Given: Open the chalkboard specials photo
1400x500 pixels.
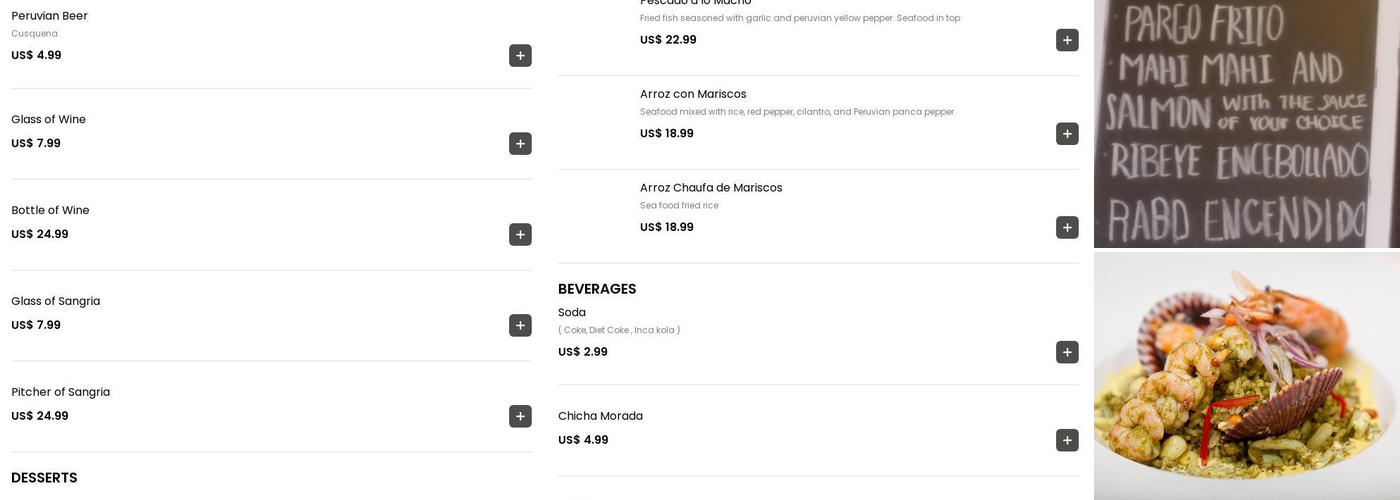Looking at the screenshot, I should (x=1246, y=123).
